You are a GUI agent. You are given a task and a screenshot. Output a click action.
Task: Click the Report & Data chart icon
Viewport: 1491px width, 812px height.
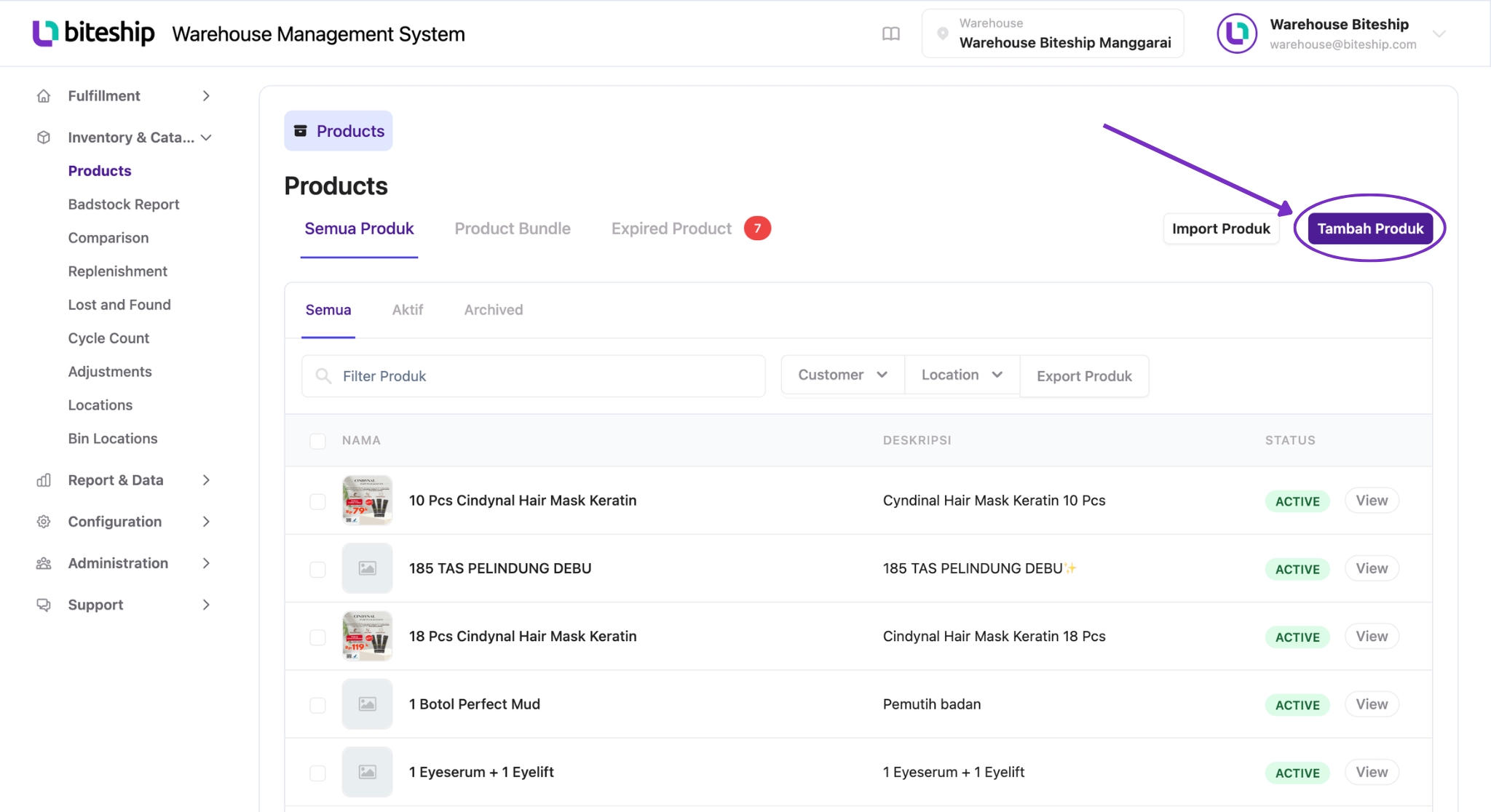pyautogui.click(x=44, y=480)
